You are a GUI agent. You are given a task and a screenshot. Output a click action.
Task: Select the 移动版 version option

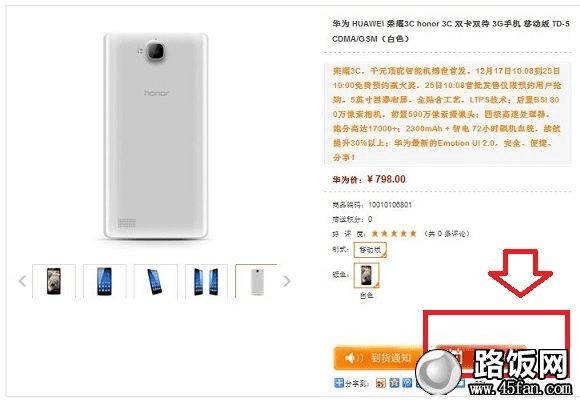(x=370, y=250)
